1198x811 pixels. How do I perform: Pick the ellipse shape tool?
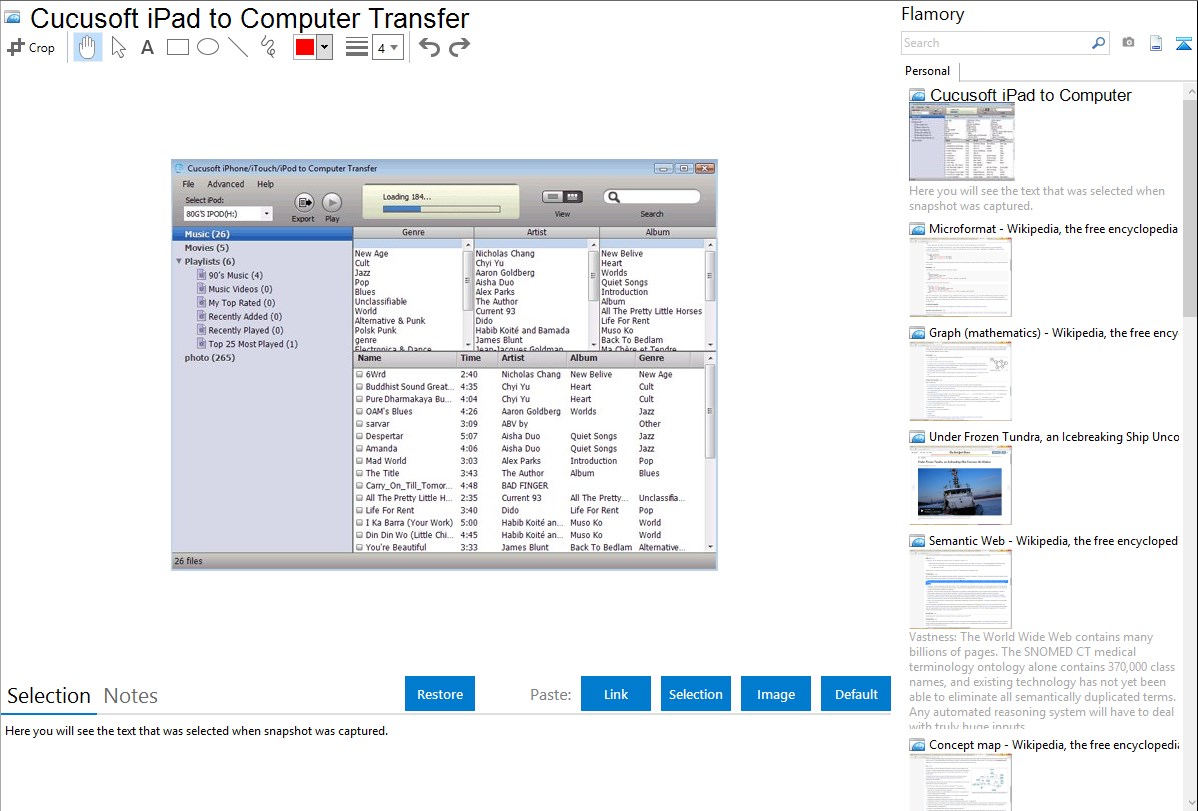[x=208, y=47]
